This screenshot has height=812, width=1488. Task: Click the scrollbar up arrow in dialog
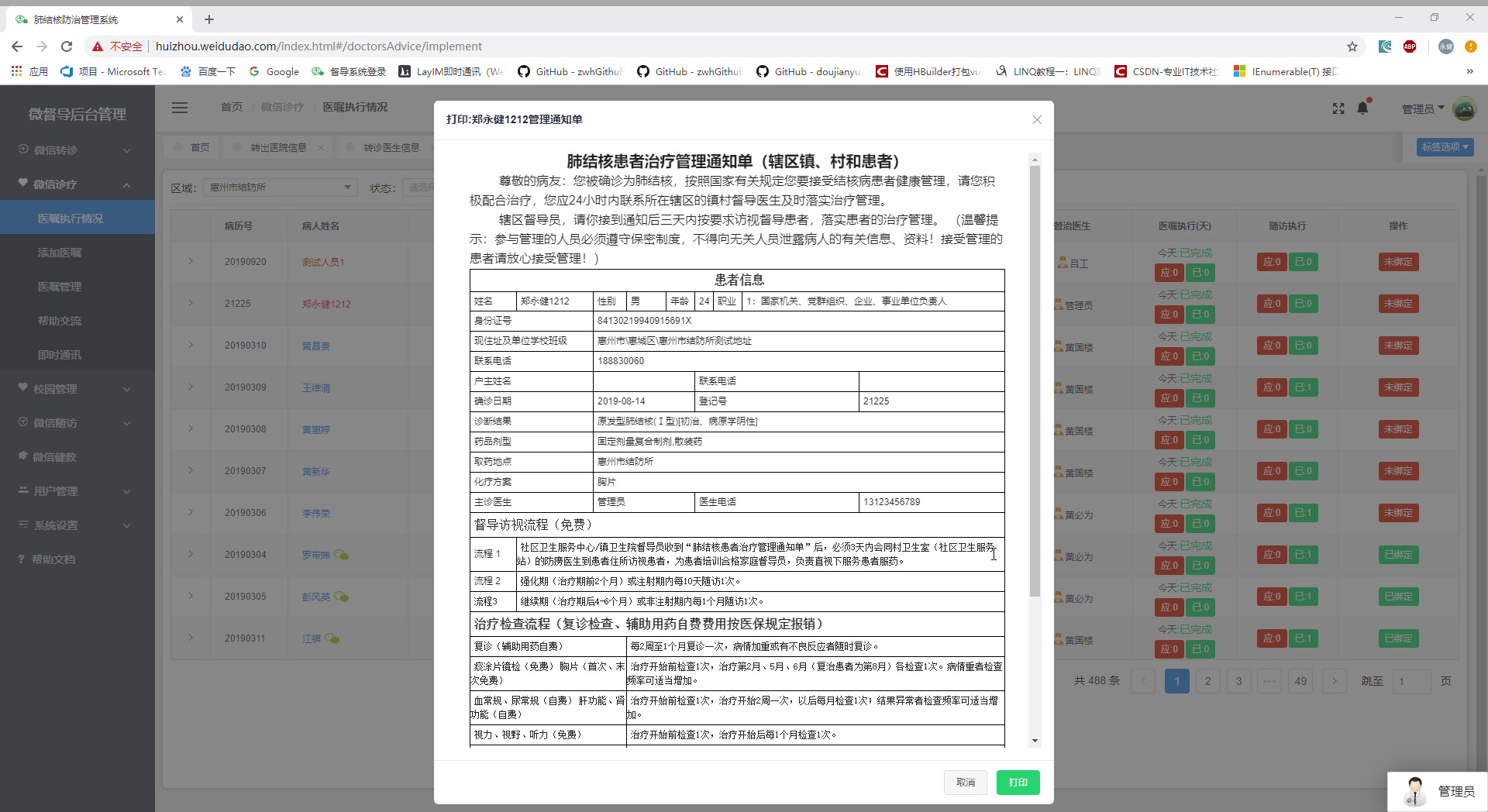pyautogui.click(x=1035, y=160)
